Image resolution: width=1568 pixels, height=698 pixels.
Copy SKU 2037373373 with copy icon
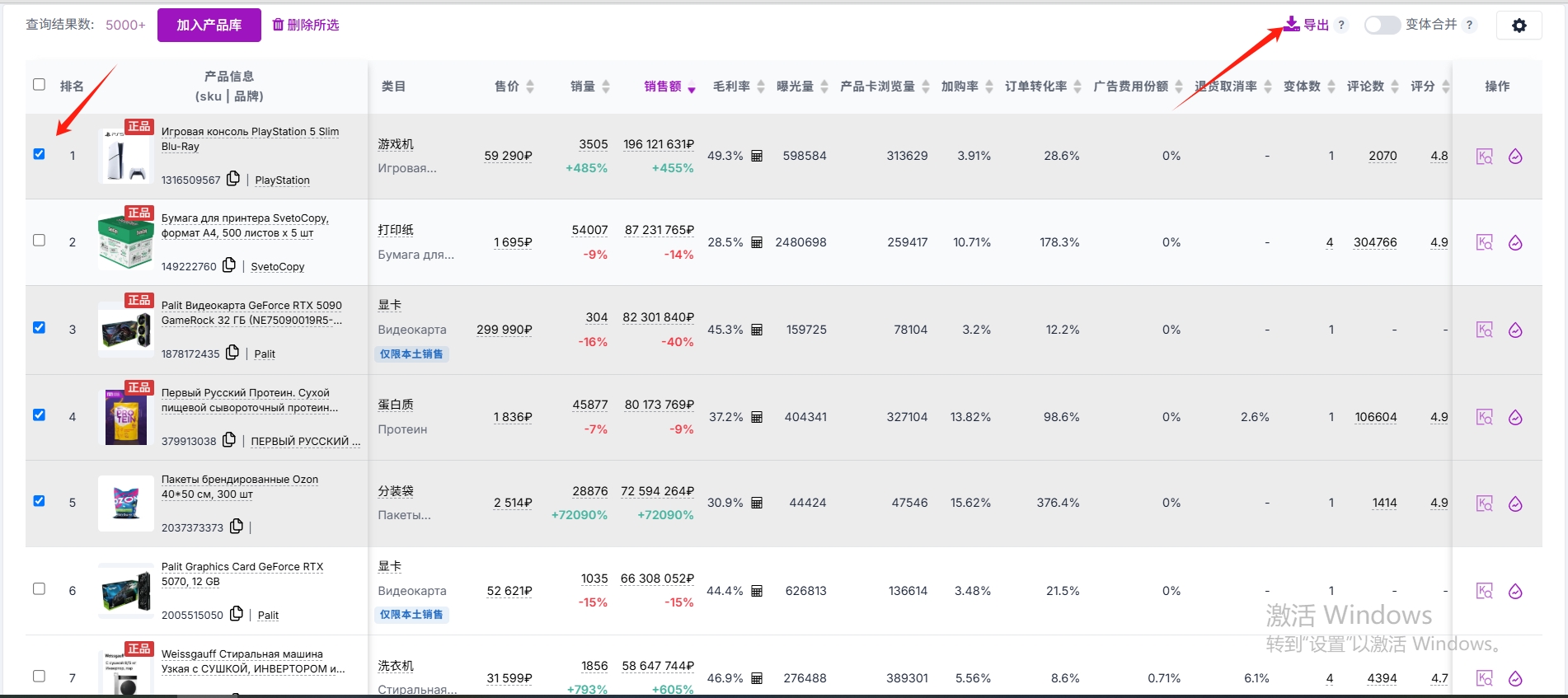click(237, 526)
